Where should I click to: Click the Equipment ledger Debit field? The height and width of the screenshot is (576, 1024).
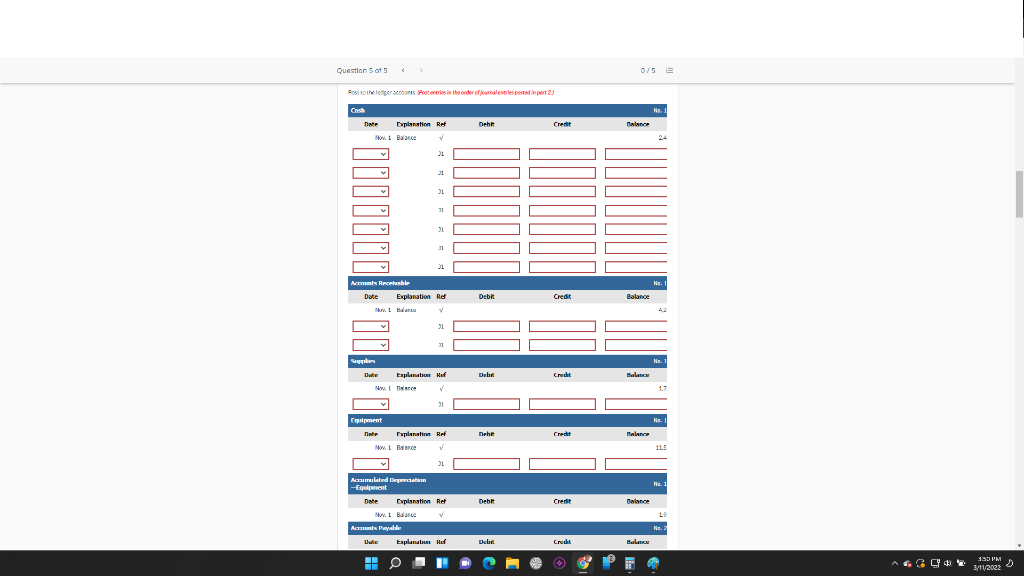coord(487,464)
